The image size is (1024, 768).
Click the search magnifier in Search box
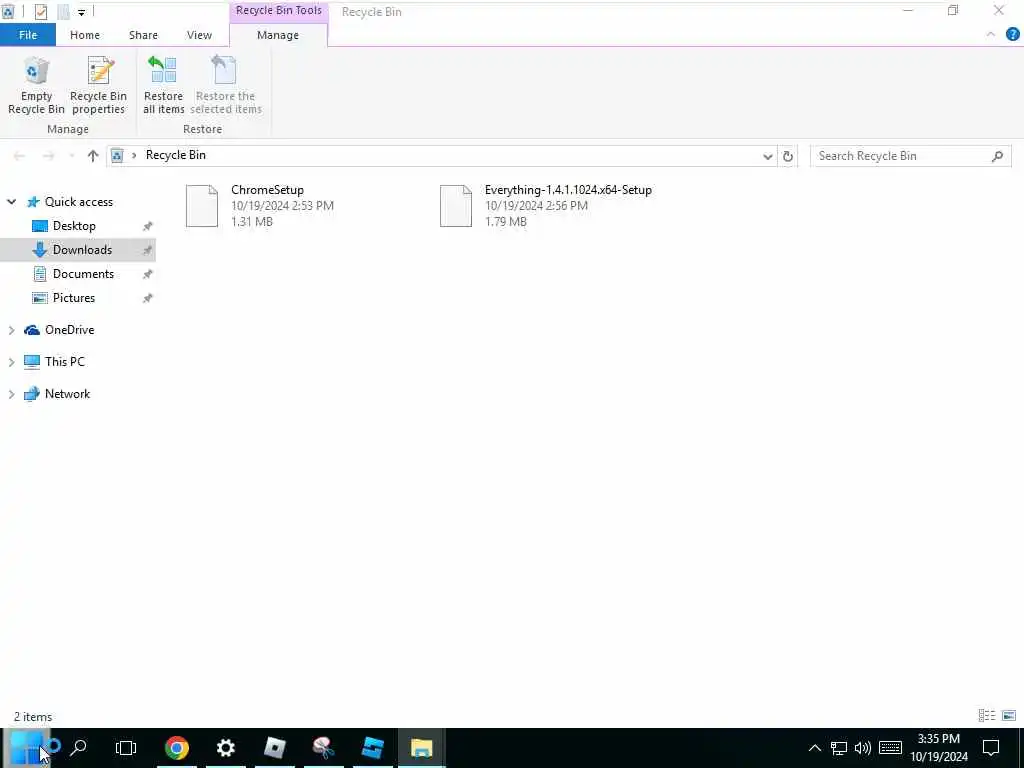[997, 156]
